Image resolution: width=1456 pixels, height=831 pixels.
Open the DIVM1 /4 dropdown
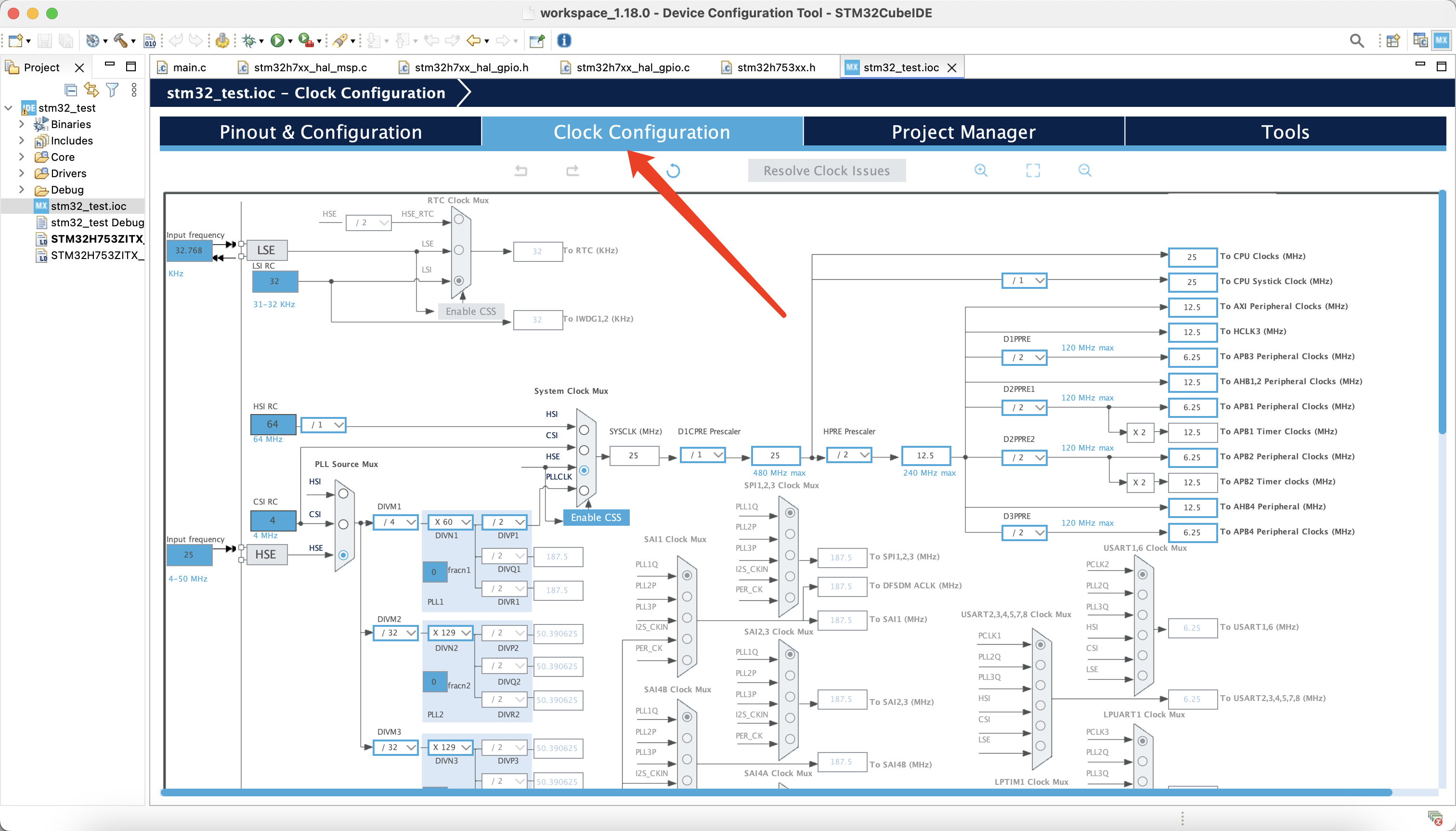click(395, 521)
